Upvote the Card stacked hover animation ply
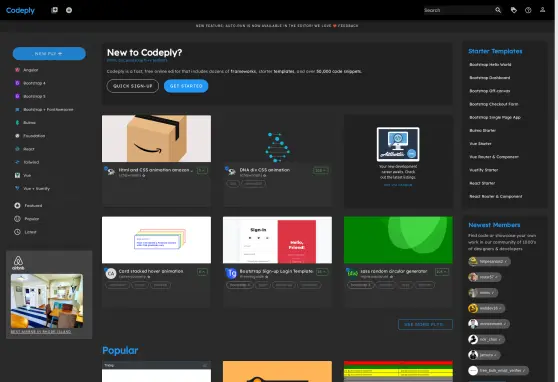Image resolution: width=558 pixels, height=382 pixels. (x=202, y=272)
